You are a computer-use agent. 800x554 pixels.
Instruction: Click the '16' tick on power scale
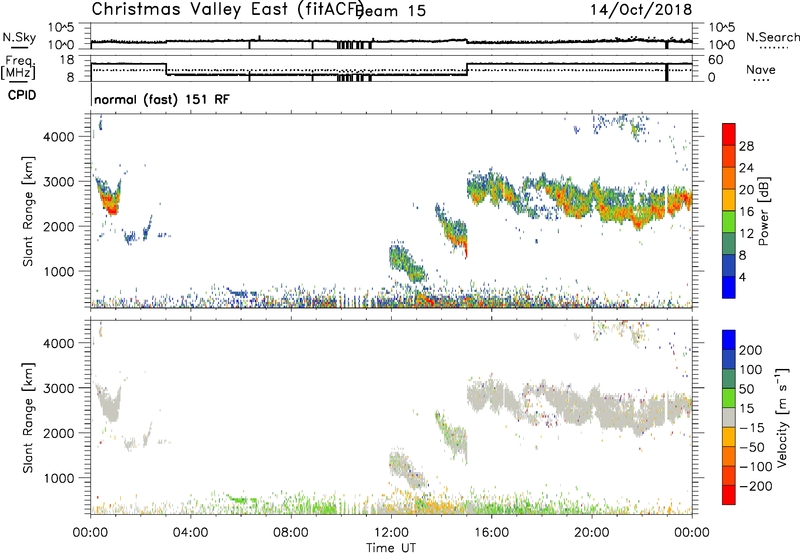[x=746, y=212]
